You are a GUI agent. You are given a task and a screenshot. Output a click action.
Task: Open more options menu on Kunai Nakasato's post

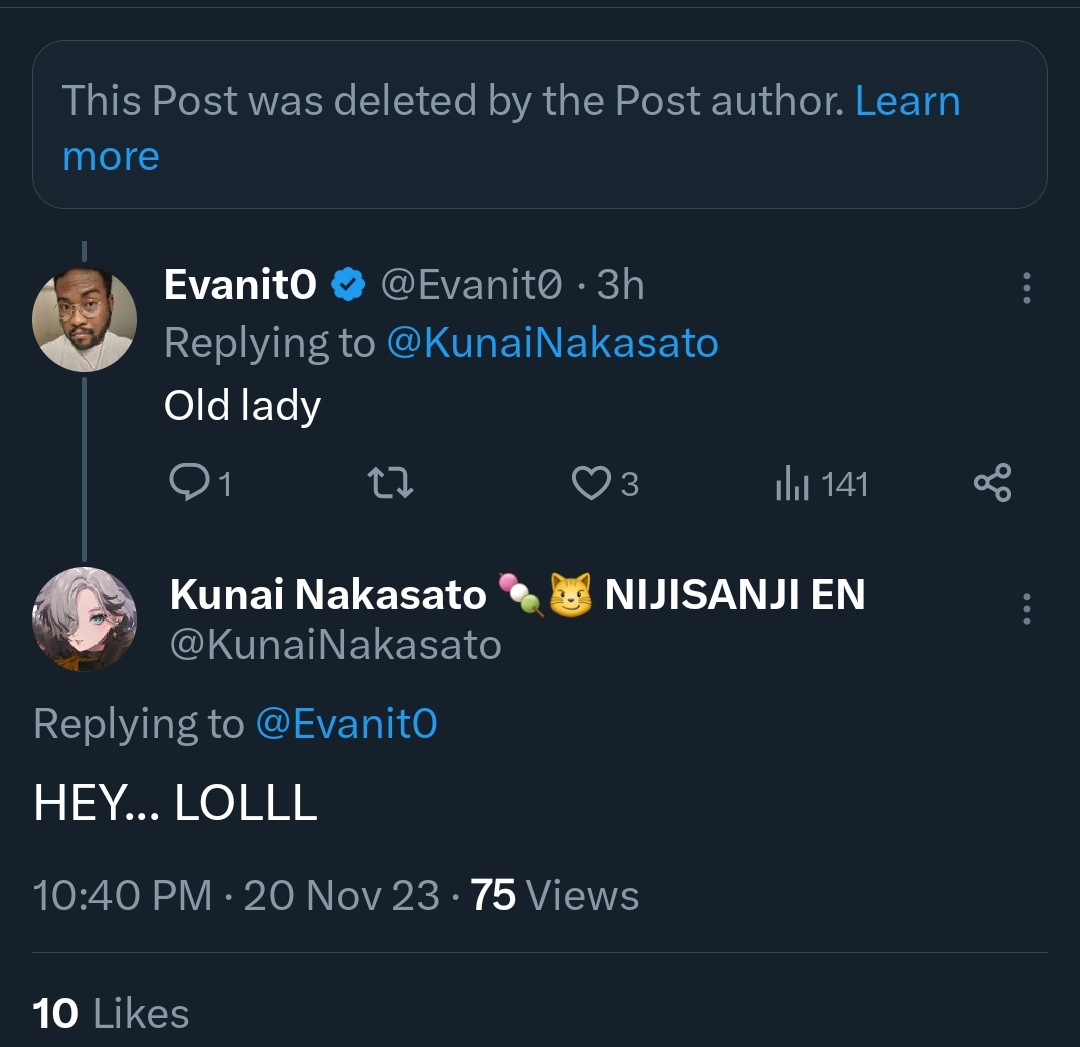(x=1026, y=609)
